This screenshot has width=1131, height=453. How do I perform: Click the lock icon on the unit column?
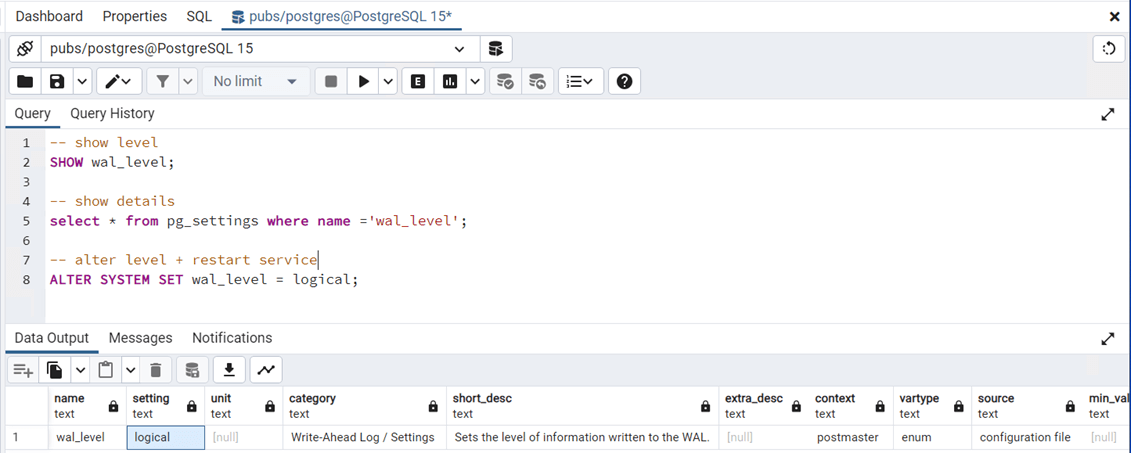(270, 407)
